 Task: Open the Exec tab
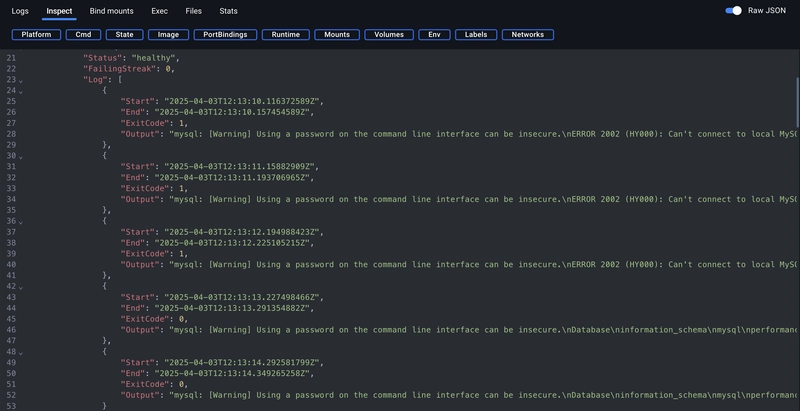pyautogui.click(x=159, y=11)
